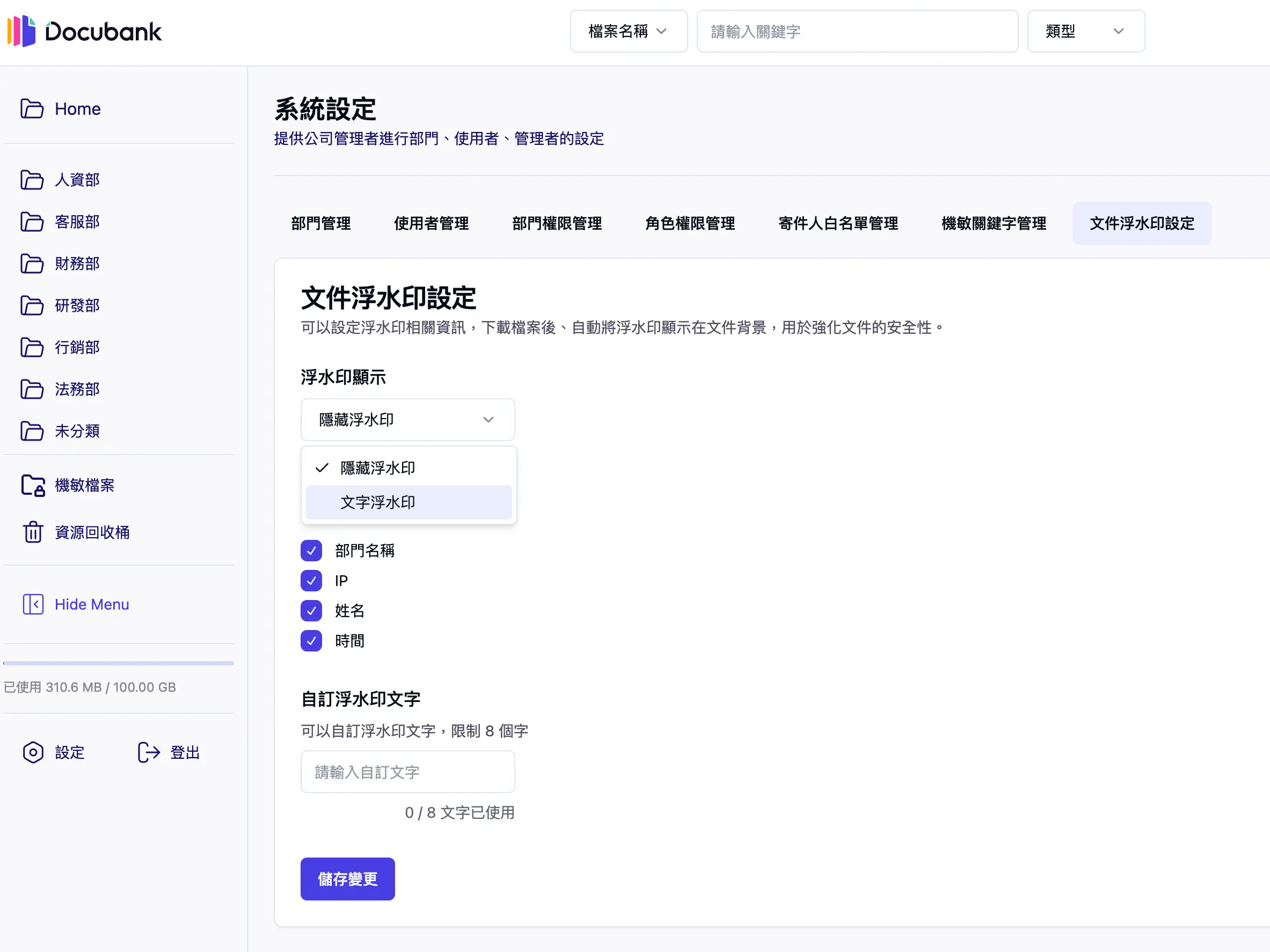1270x952 pixels.
Task: Click the Docubank logo
Action: pos(84,31)
